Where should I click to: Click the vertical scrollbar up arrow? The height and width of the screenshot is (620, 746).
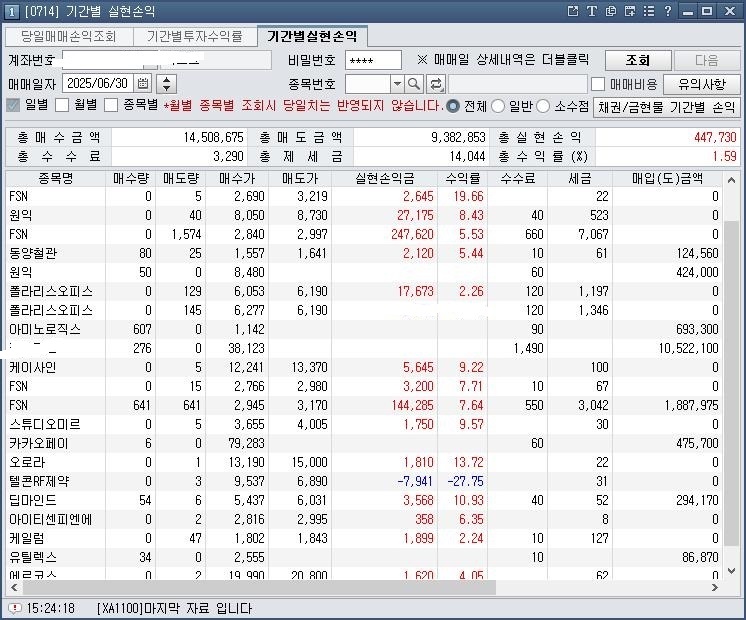pyautogui.click(x=732, y=180)
